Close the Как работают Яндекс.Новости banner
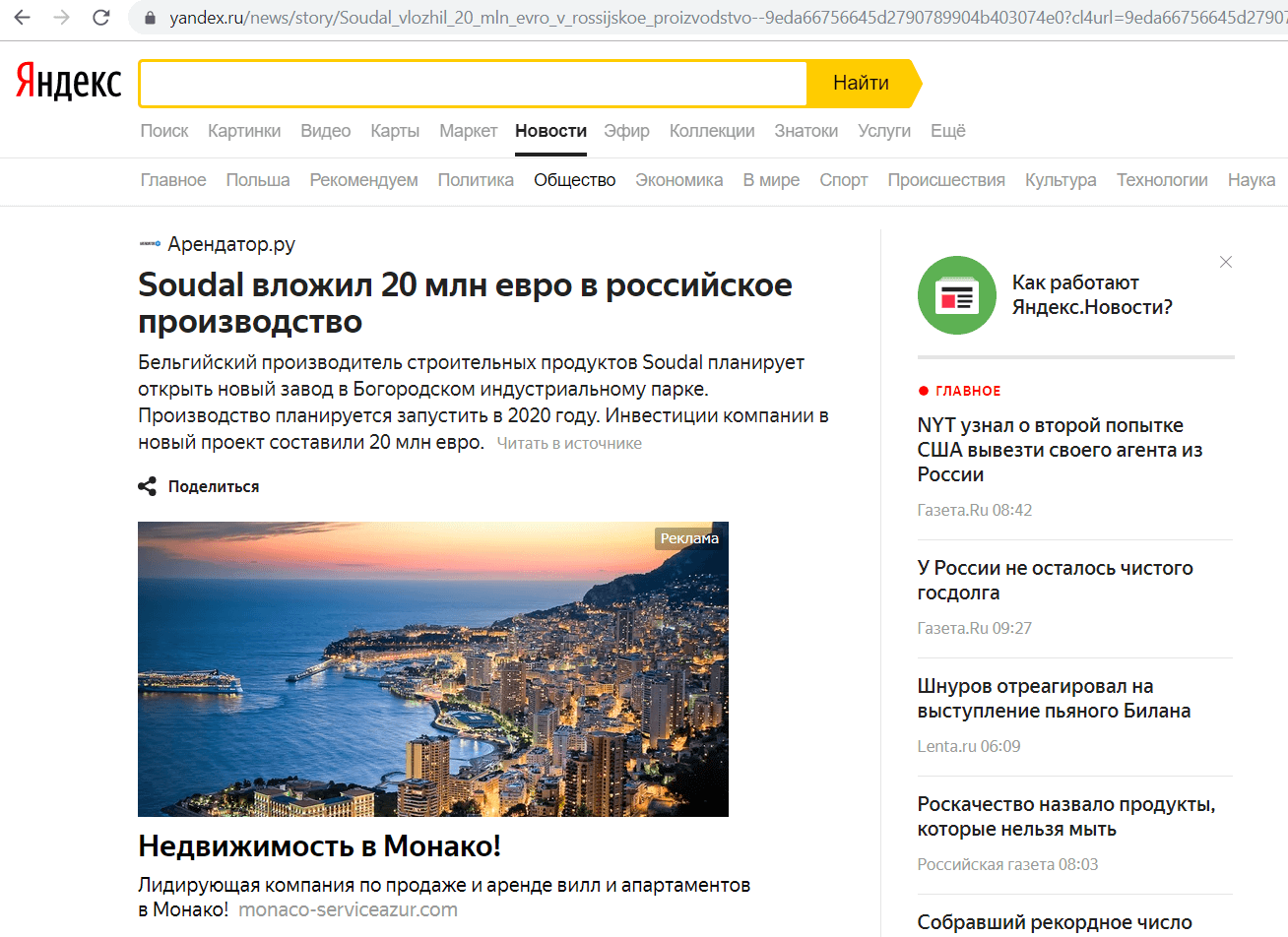Image resolution: width=1288 pixels, height=937 pixels. pyautogui.click(x=1226, y=262)
